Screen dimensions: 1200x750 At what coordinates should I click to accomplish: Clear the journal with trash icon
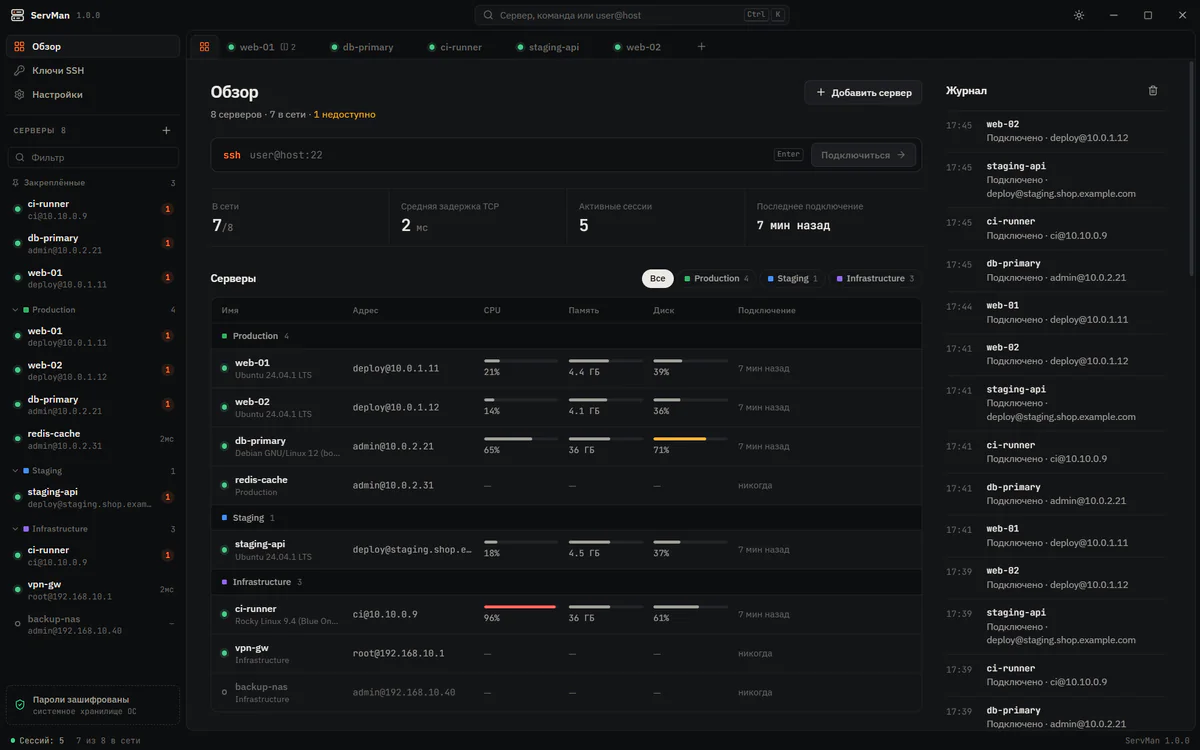[x=1153, y=90]
